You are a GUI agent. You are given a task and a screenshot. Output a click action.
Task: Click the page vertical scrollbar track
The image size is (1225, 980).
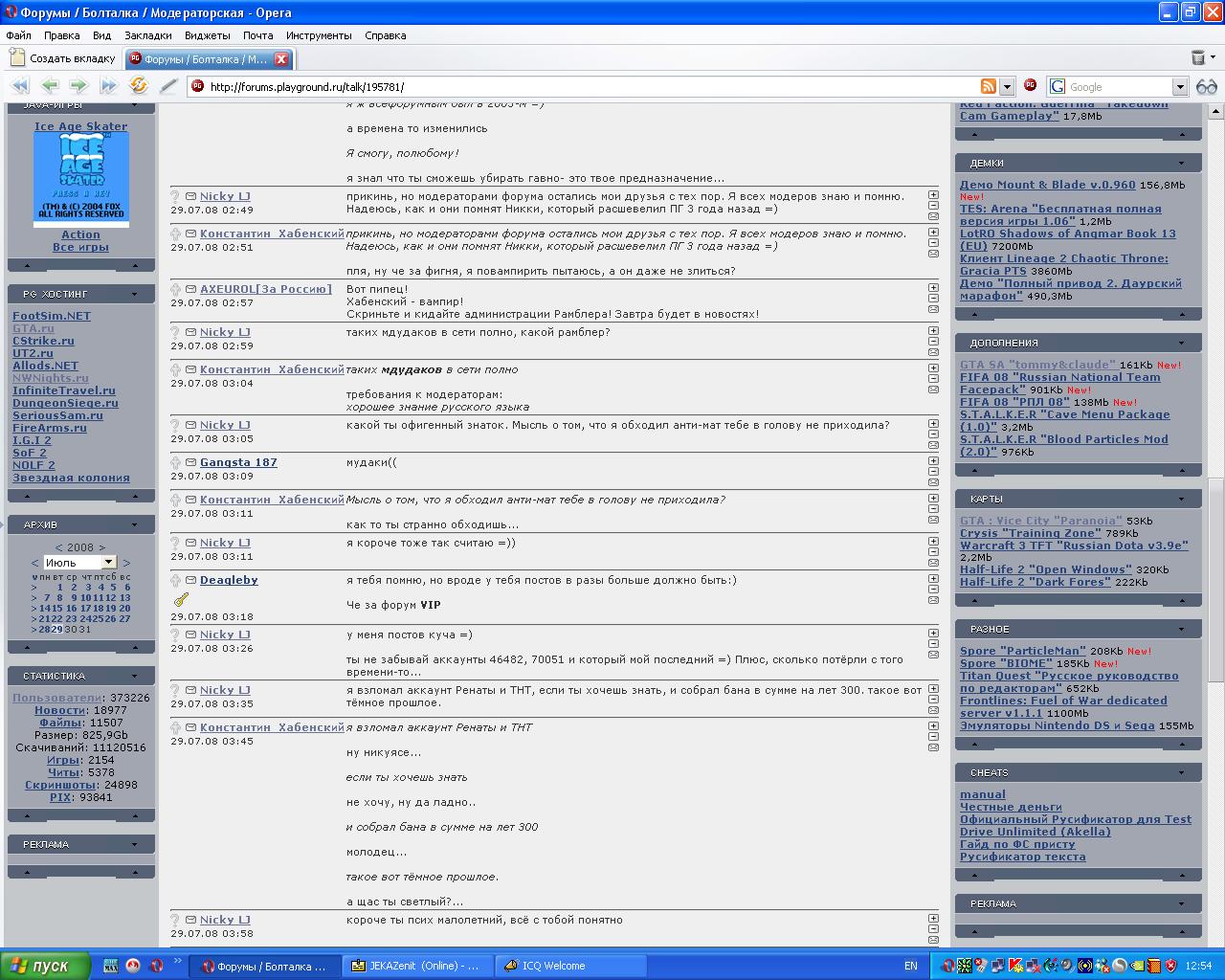[x=1215, y=287]
